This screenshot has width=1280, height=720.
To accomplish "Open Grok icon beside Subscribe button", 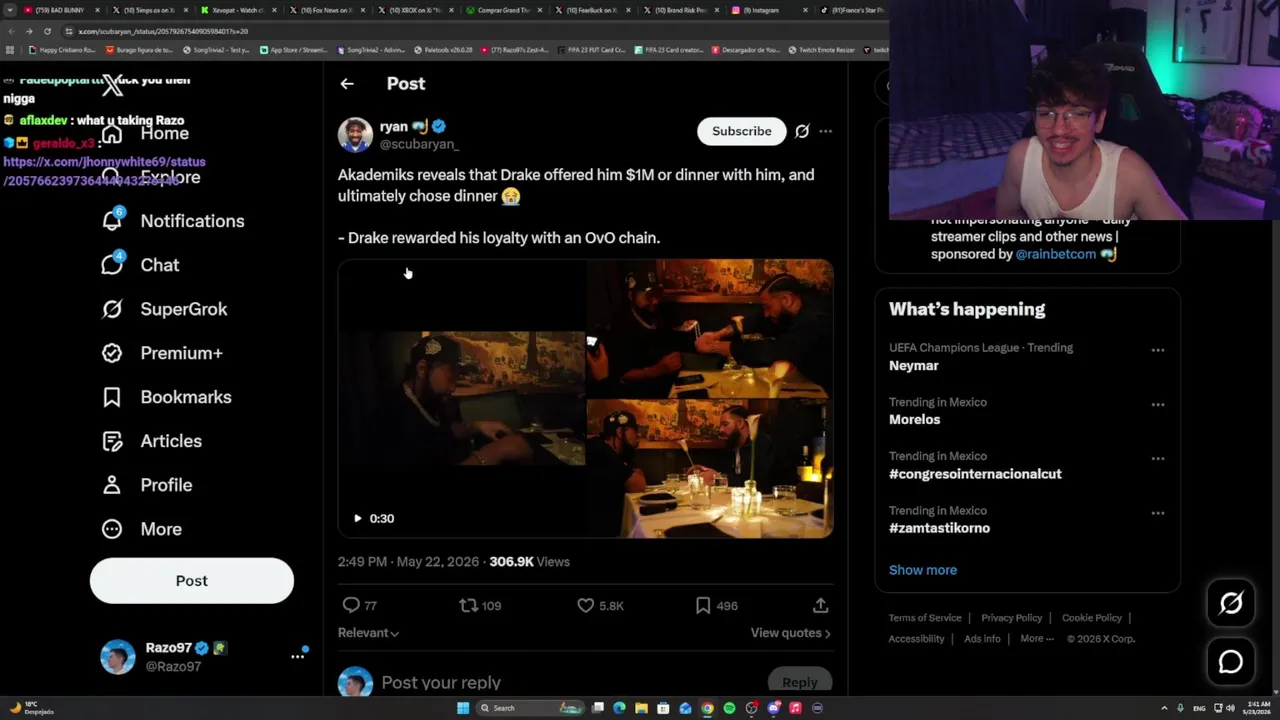I will tap(802, 131).
